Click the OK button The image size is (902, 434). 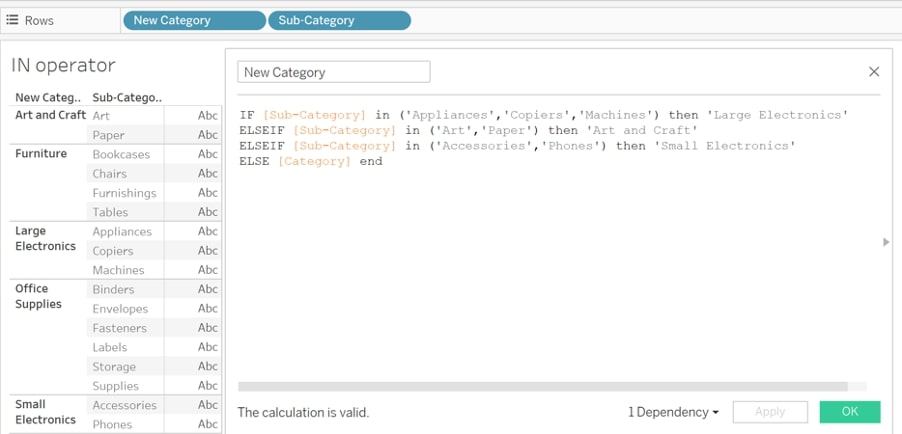point(850,412)
